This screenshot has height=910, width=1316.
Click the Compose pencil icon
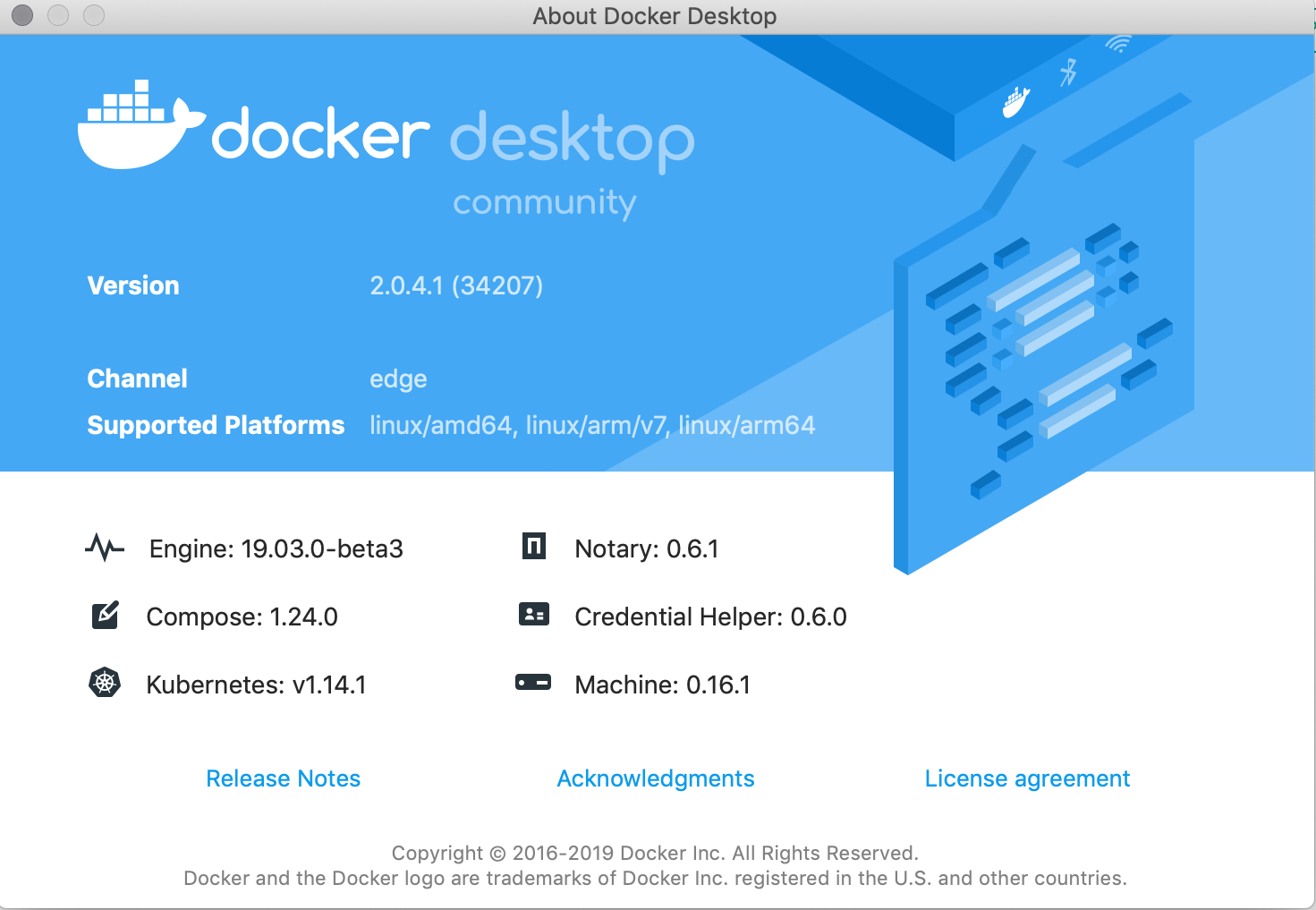pyautogui.click(x=106, y=616)
